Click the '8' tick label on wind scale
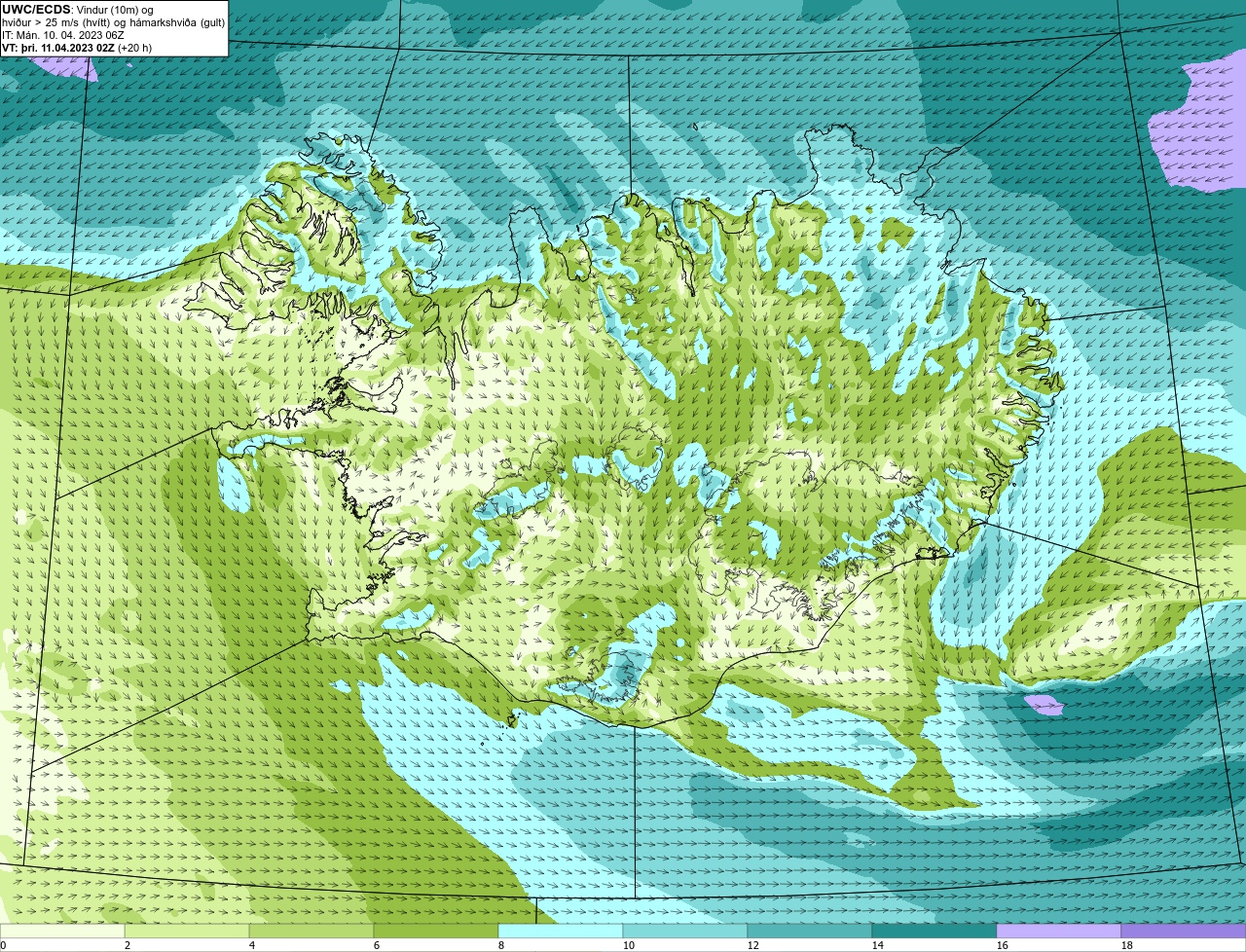The image size is (1246, 952). [x=501, y=945]
